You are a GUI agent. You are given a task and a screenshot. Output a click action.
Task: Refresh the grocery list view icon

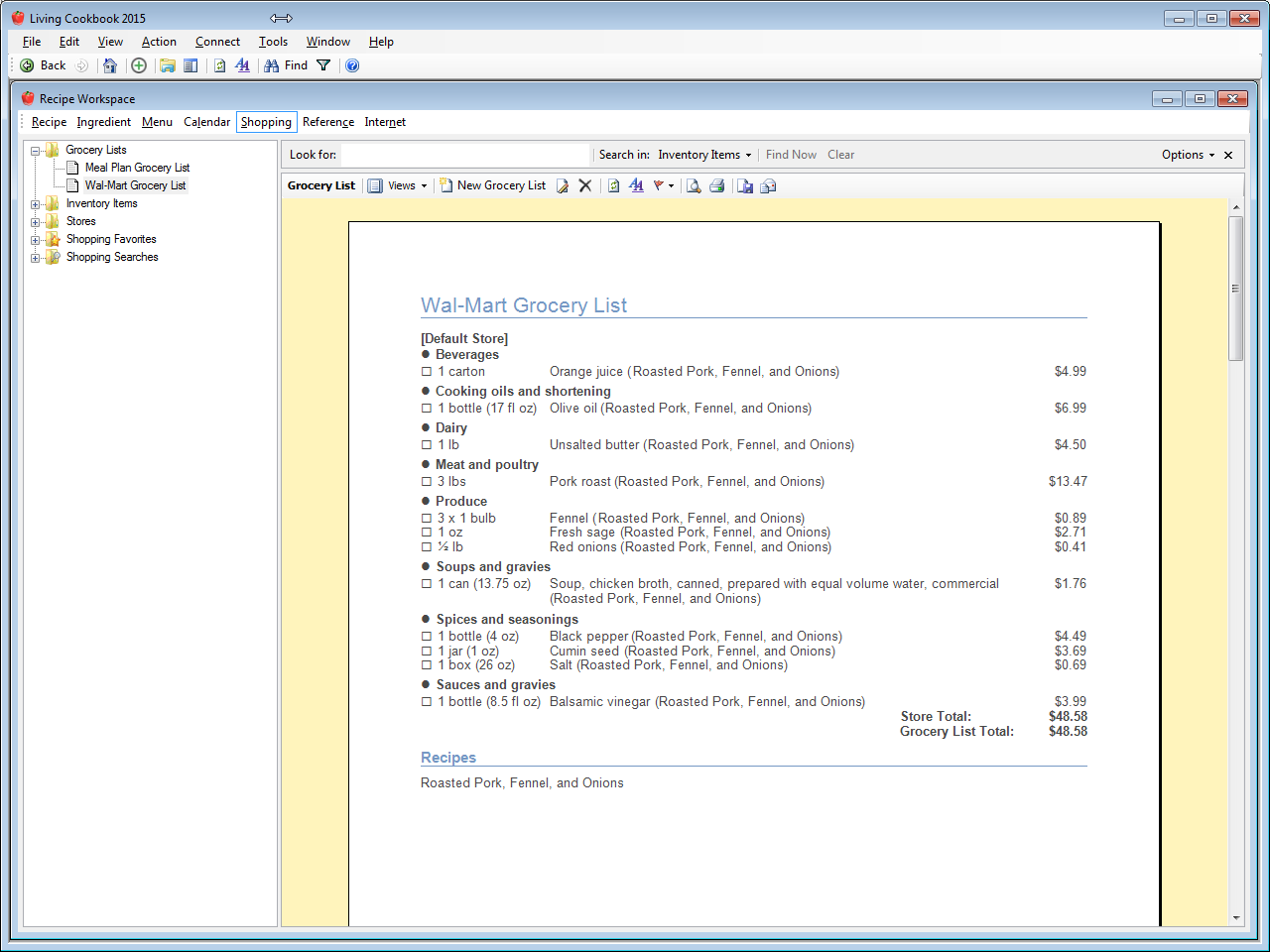[614, 185]
